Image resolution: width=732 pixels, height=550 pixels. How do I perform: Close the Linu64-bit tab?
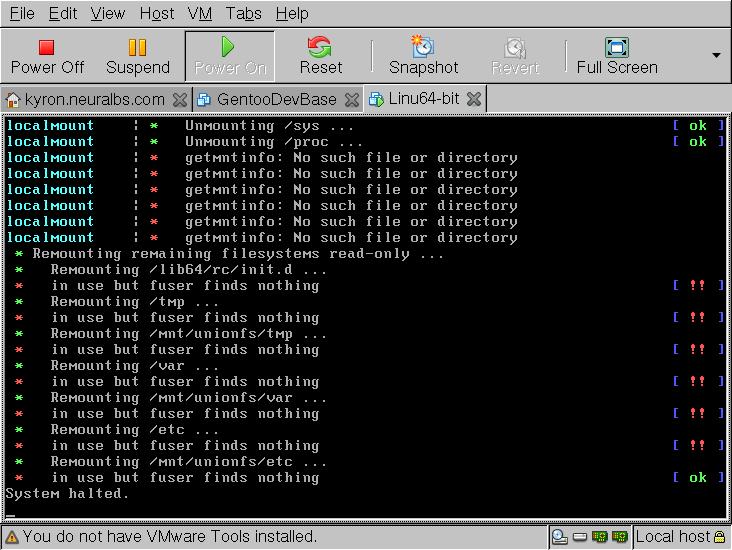point(474,99)
